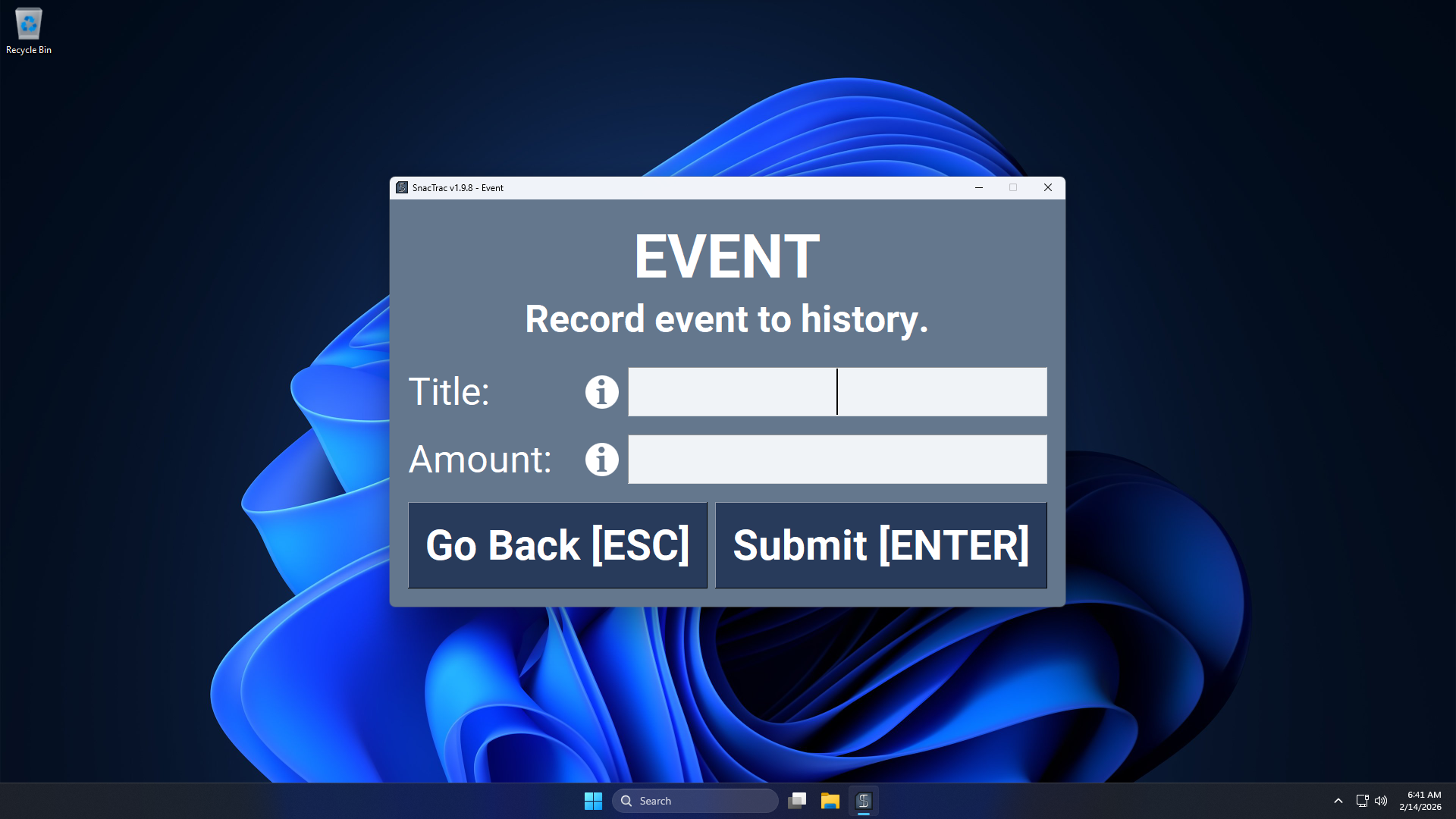Click the Title info icon
Image resolution: width=1456 pixels, height=819 pixels.
[601, 392]
